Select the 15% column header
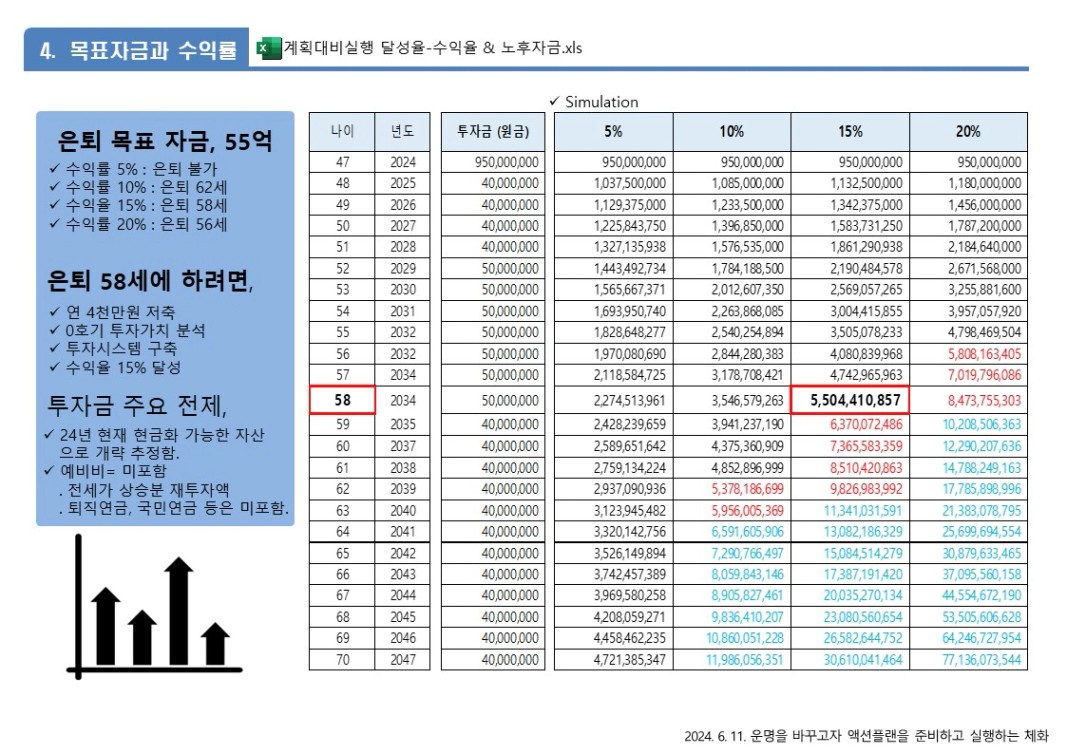1067x754 pixels. [x=851, y=131]
